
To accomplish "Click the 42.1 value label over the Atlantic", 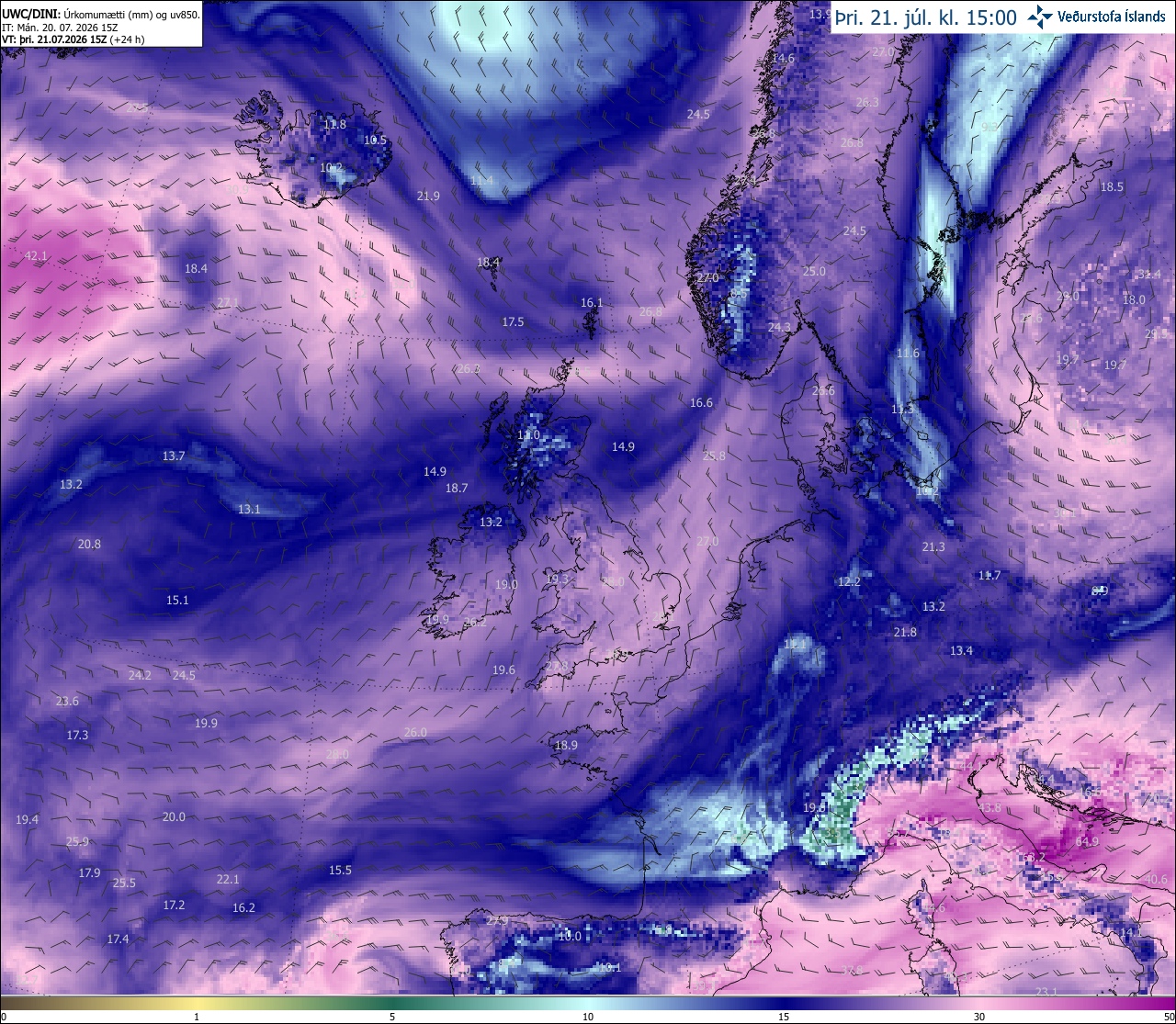I will click(36, 256).
